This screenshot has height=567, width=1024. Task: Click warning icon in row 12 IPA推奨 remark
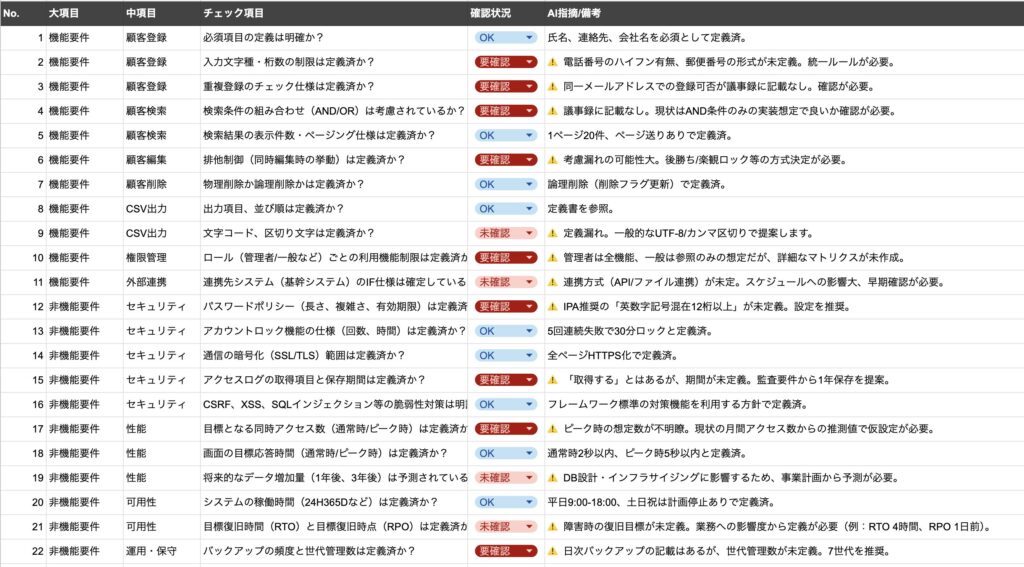(x=552, y=306)
